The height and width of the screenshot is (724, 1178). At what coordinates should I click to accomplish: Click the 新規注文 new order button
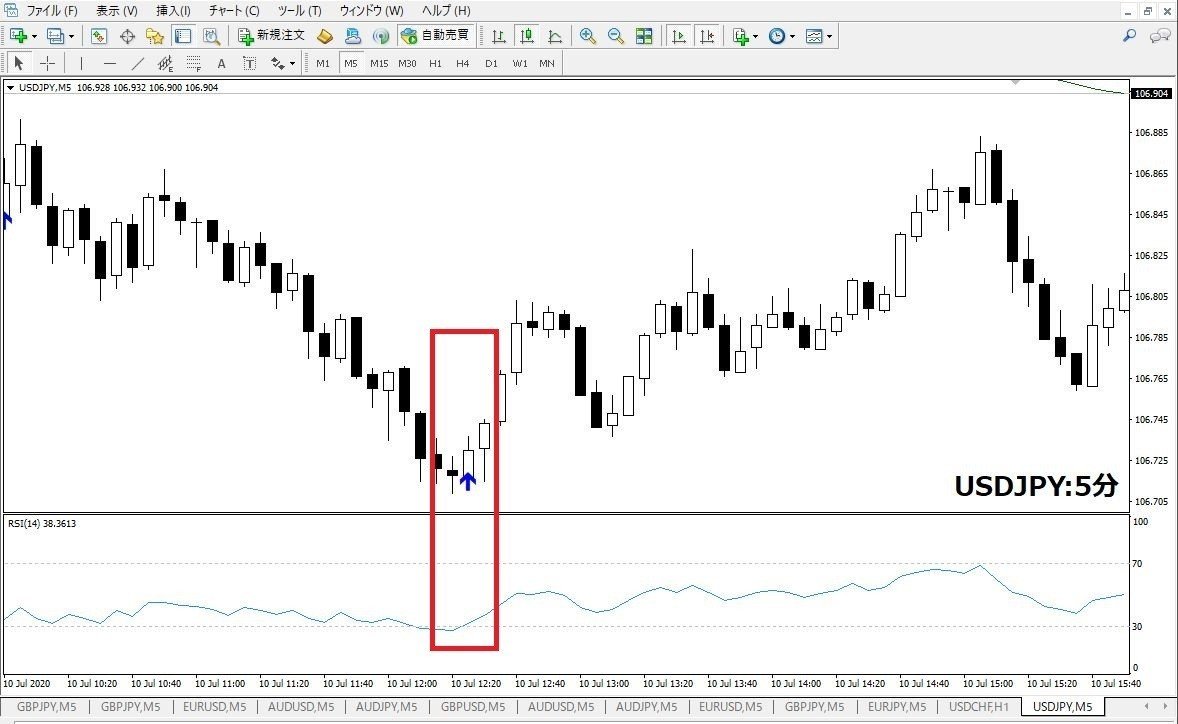click(271, 36)
